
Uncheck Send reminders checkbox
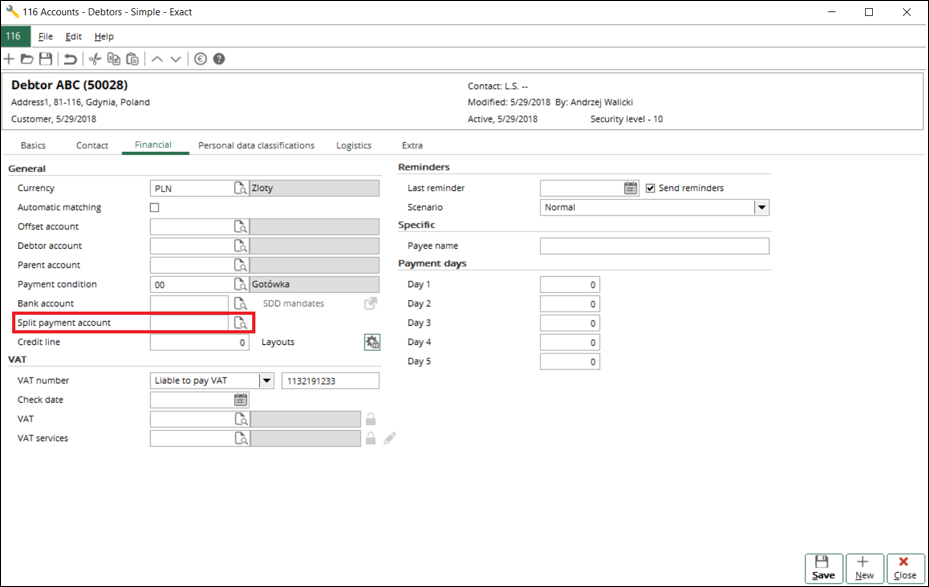pos(651,188)
